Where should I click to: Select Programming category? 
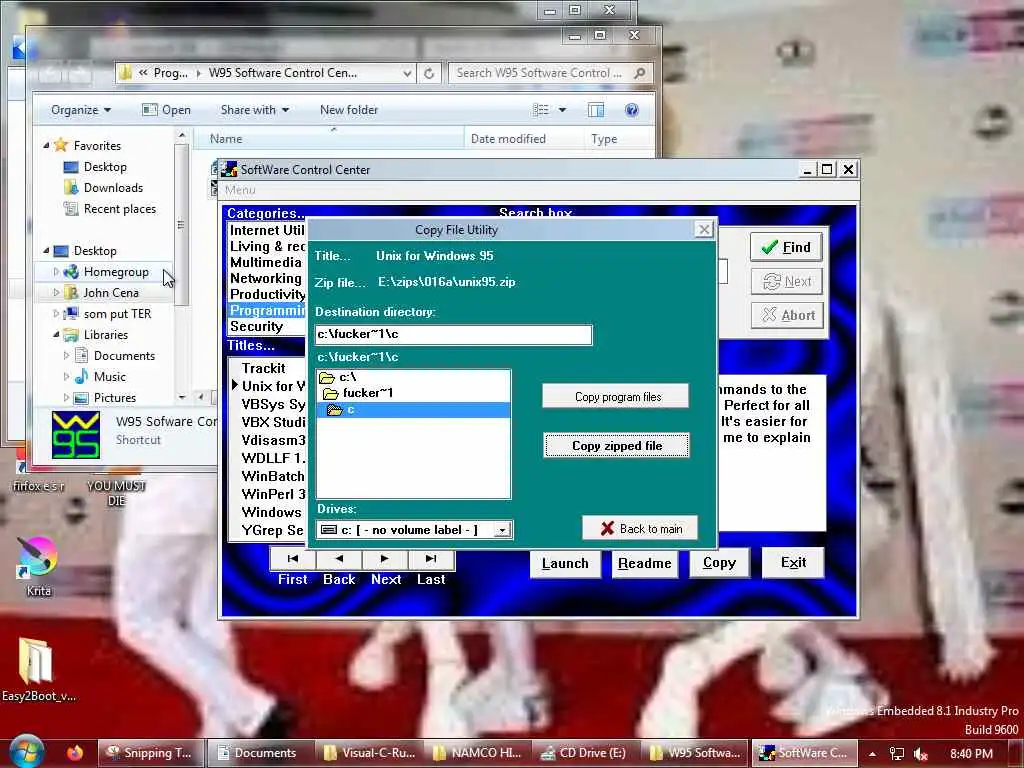tap(266, 310)
